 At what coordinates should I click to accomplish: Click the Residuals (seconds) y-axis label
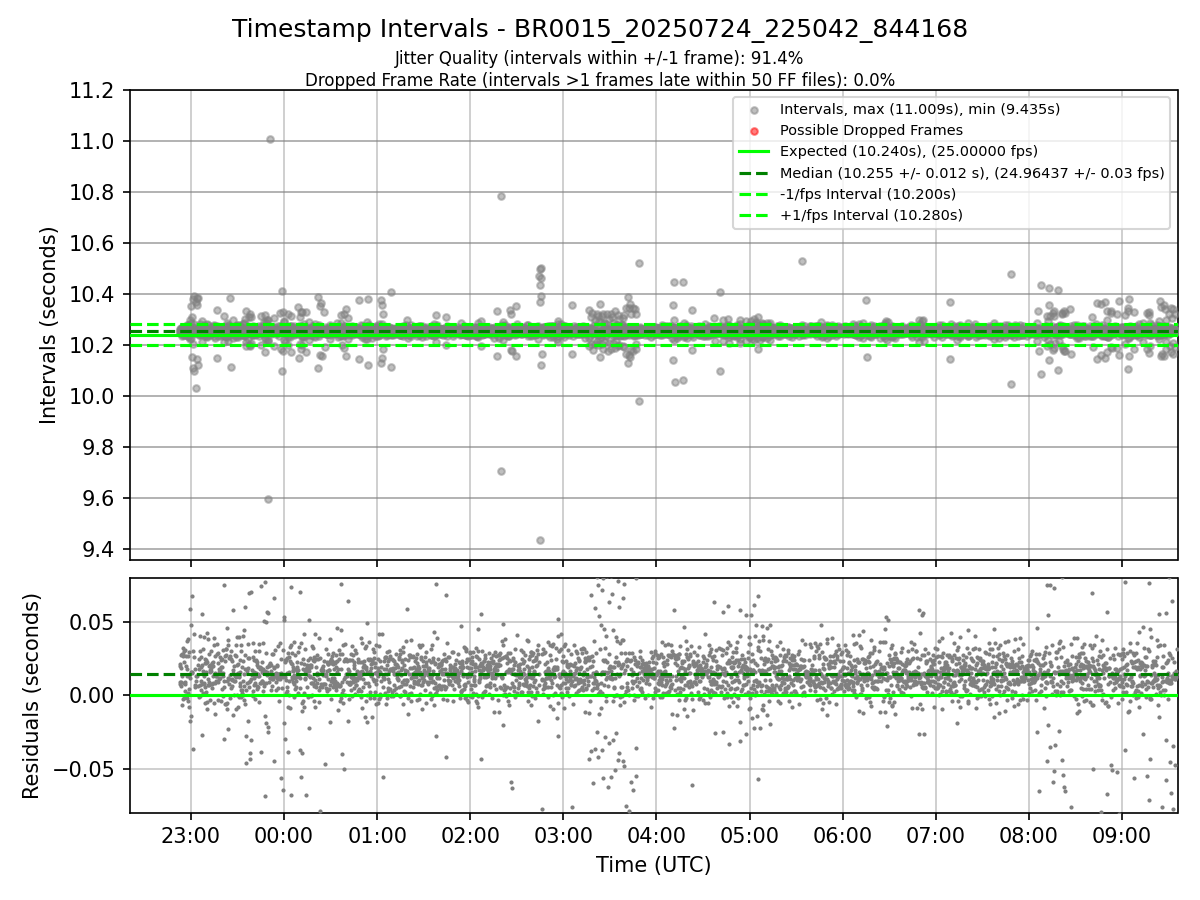click(31, 696)
